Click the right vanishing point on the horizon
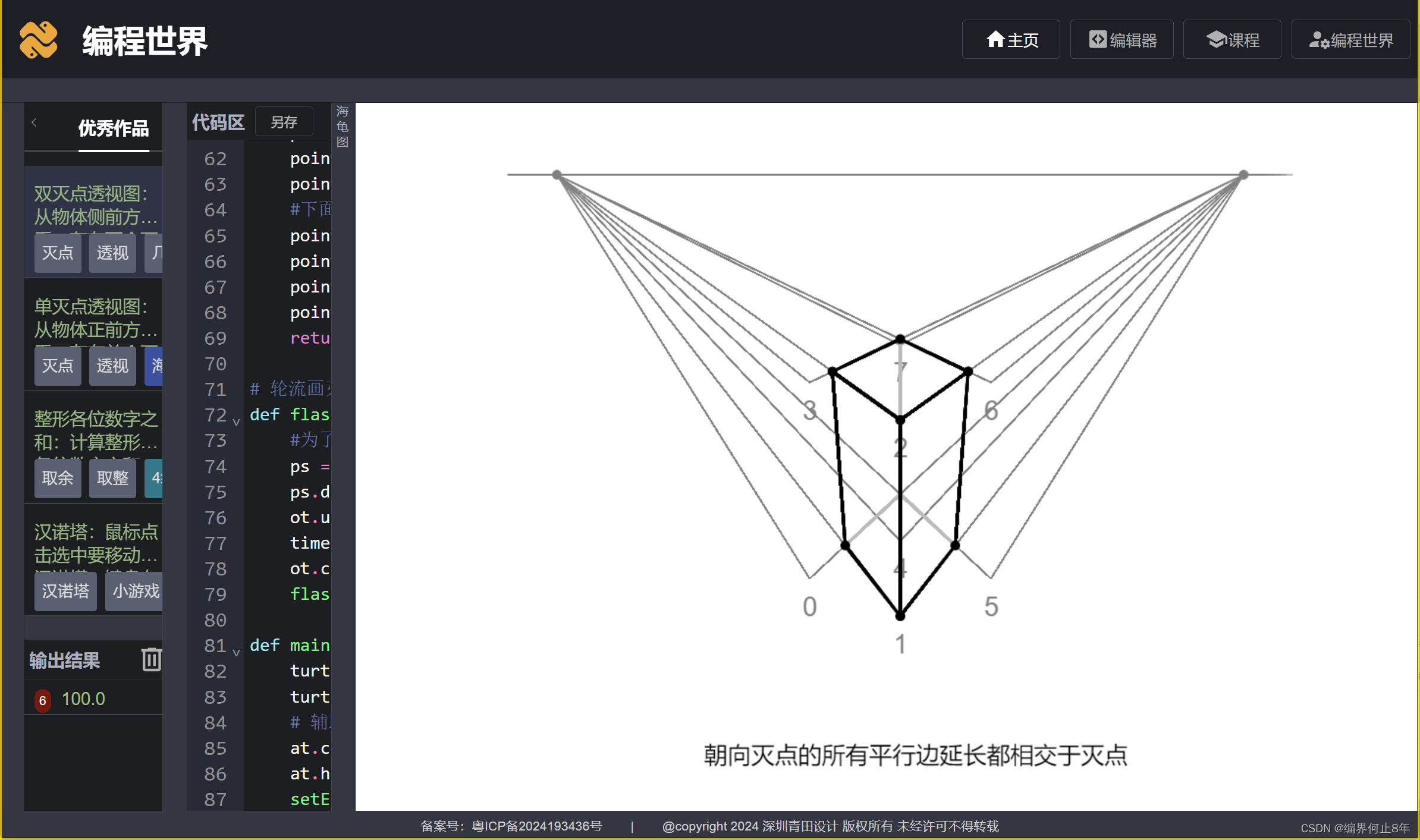The height and width of the screenshot is (840, 1420). 1243,175
